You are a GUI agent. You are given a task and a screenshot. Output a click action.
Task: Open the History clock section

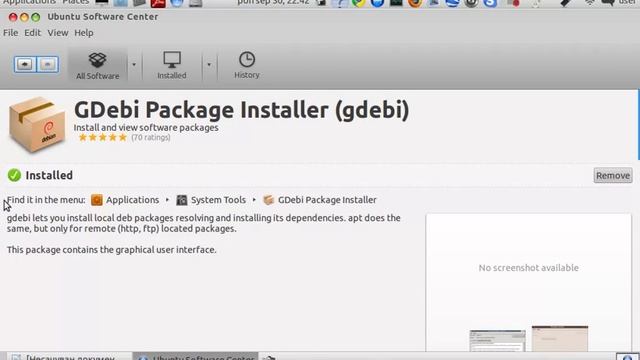click(x=247, y=65)
